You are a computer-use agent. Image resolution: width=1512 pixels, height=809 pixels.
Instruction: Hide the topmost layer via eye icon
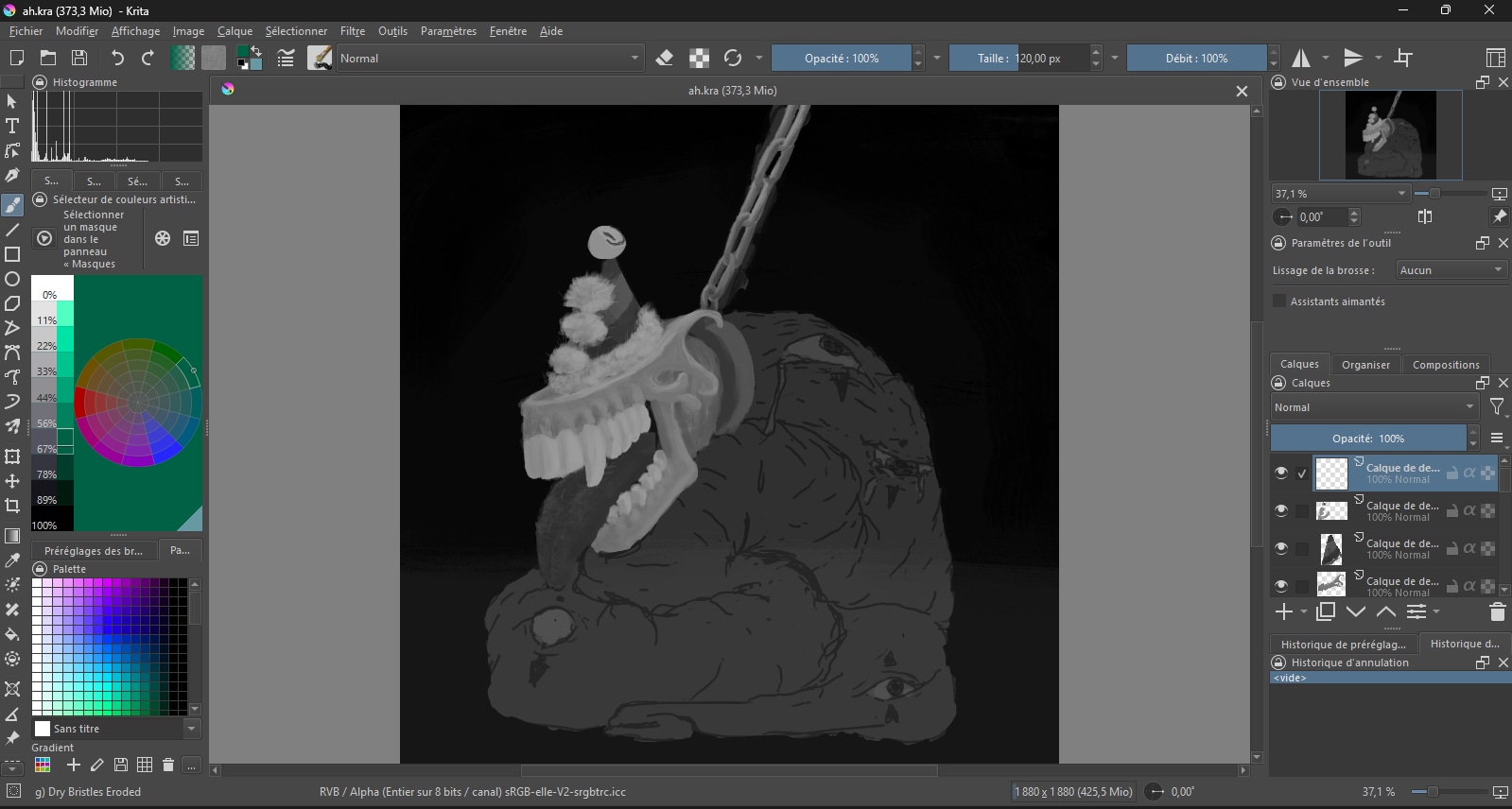point(1281,473)
